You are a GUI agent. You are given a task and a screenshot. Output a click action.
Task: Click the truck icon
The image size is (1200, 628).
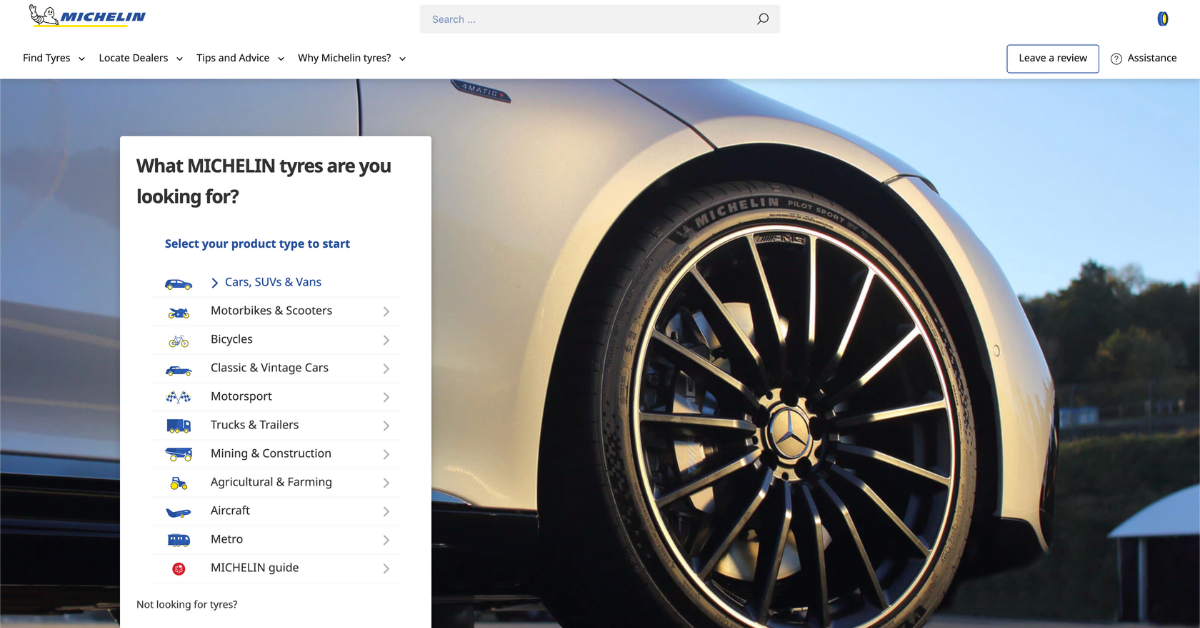(x=178, y=426)
